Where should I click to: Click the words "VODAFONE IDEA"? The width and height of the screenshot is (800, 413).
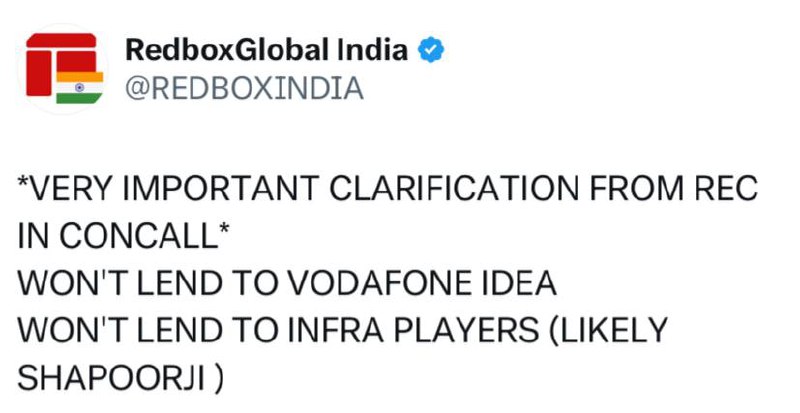pyautogui.click(x=421, y=283)
